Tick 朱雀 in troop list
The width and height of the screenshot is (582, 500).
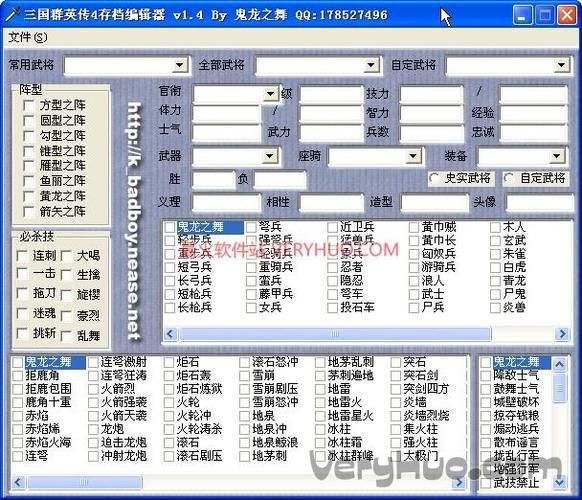click(x=495, y=254)
